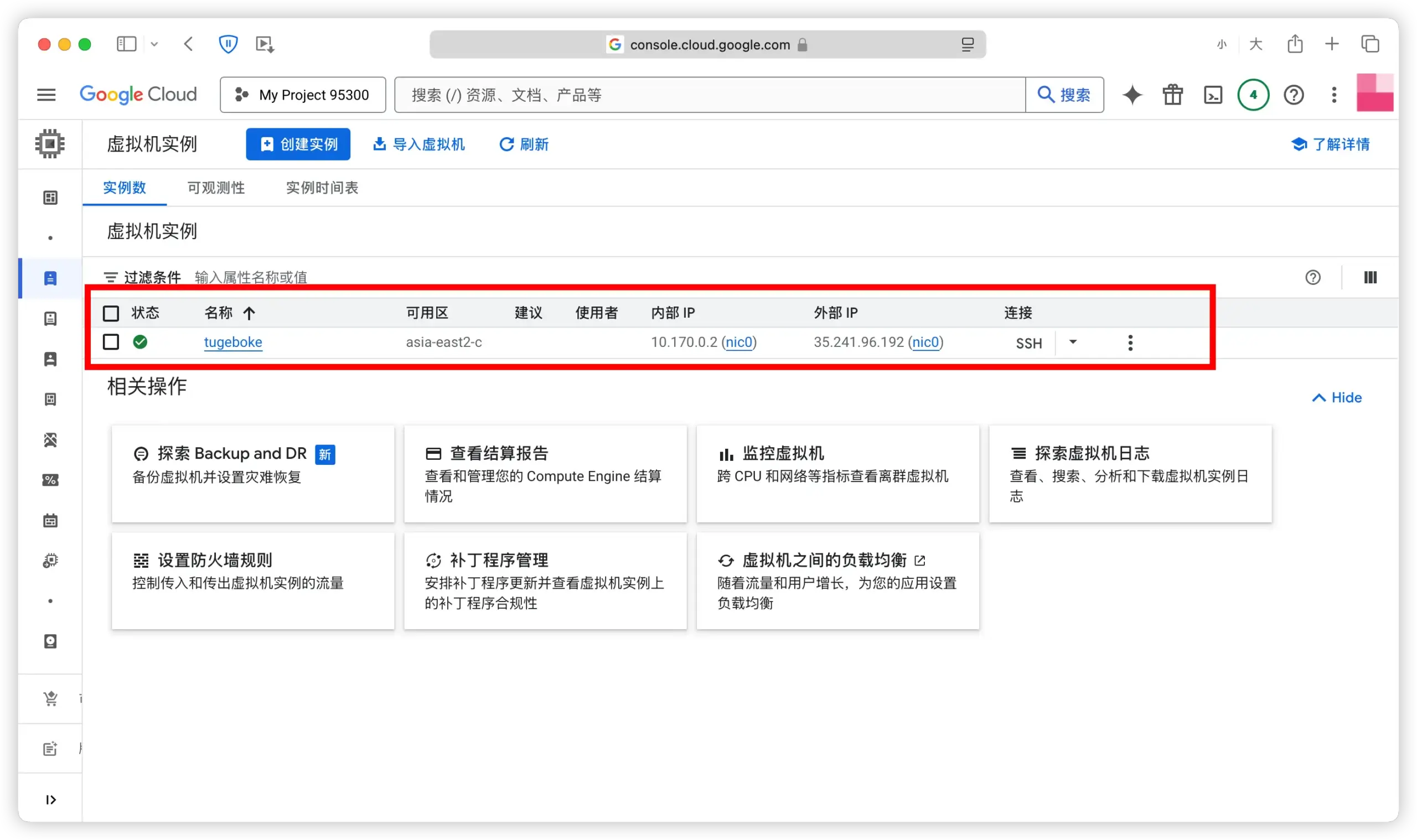The width and height of the screenshot is (1417, 840).
Task: Click the Safari privacy shield icon
Action: [x=227, y=44]
